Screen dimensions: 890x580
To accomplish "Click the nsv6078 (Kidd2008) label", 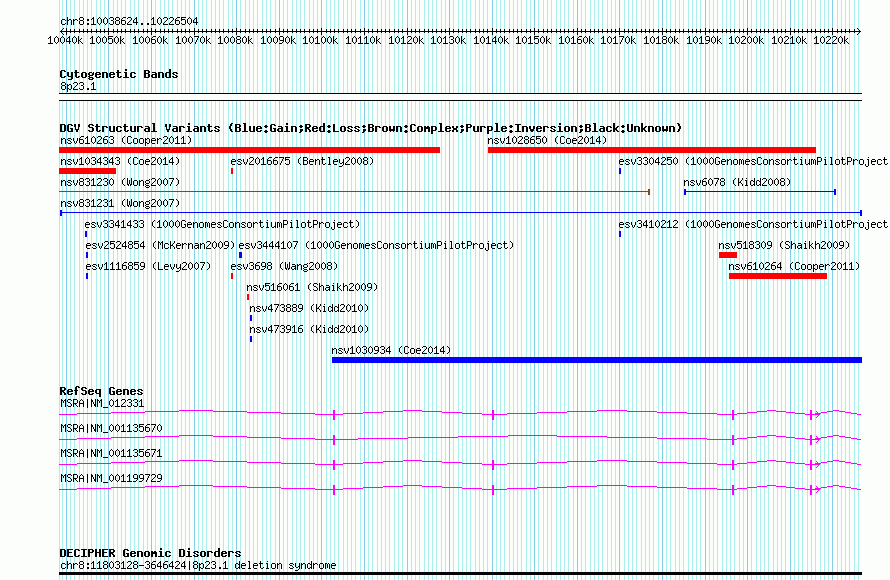I will coord(737,182).
